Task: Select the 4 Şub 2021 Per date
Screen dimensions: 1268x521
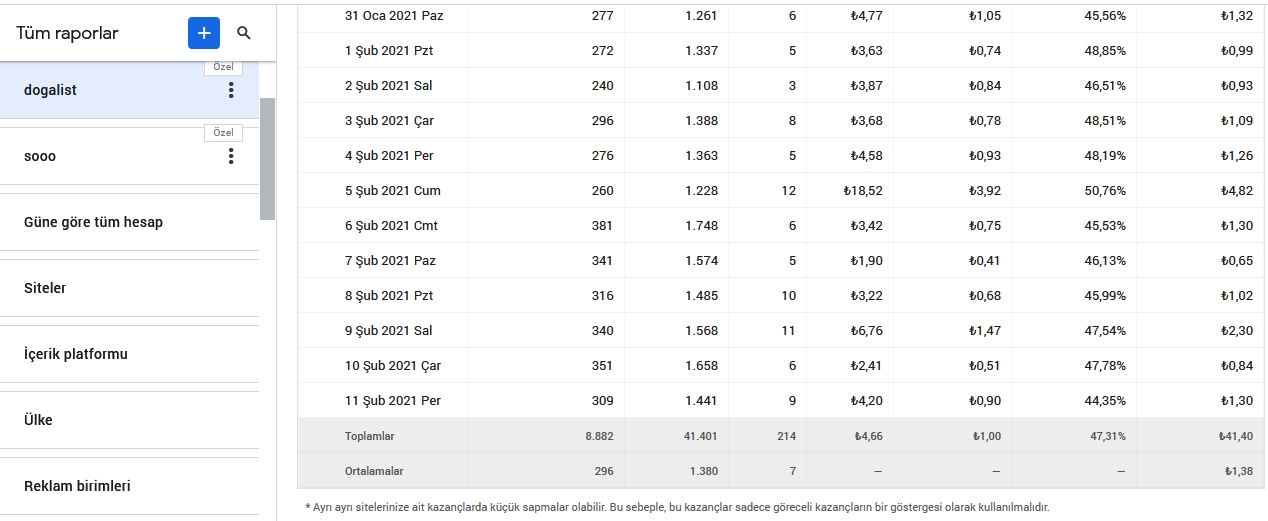Action: (389, 156)
